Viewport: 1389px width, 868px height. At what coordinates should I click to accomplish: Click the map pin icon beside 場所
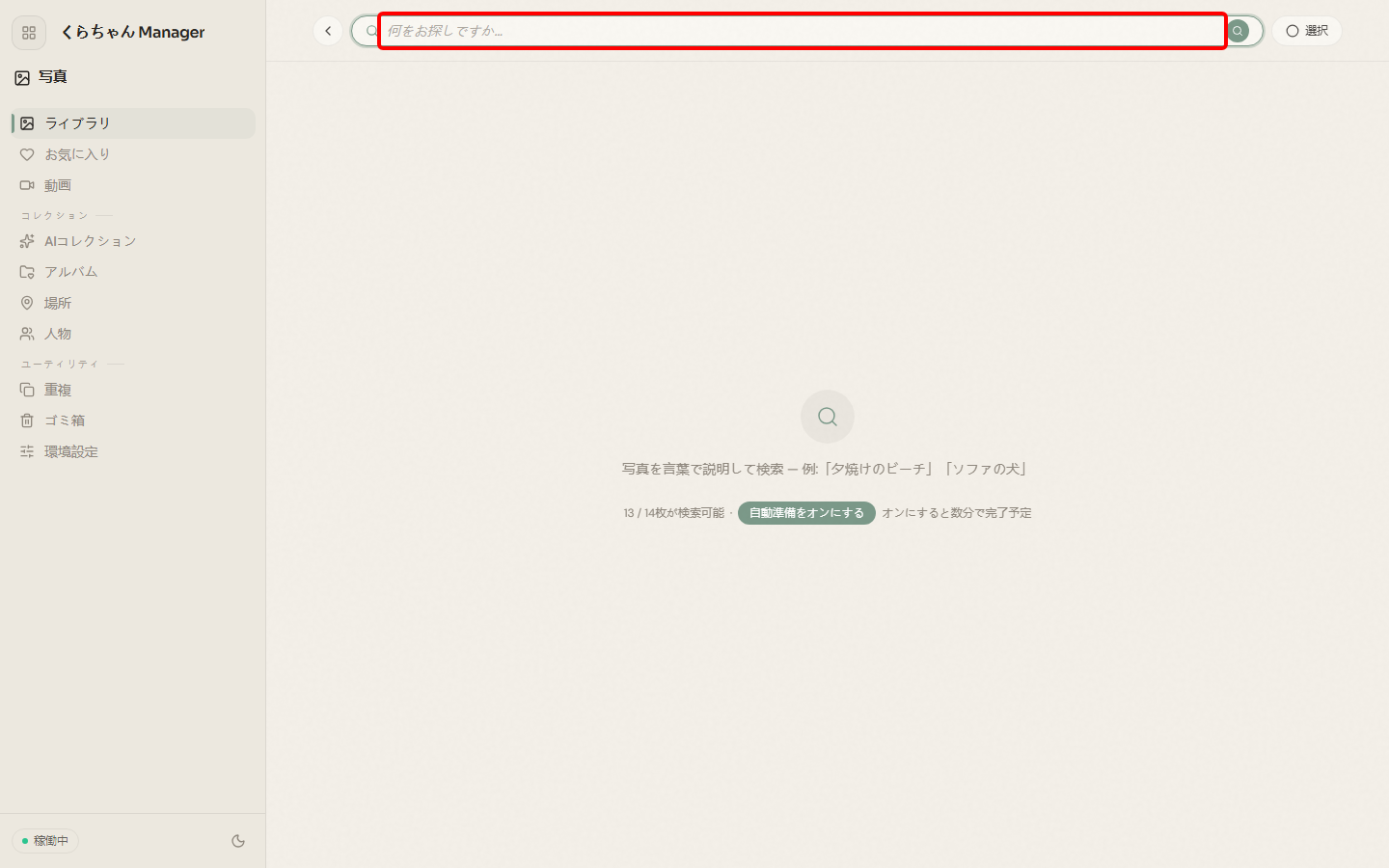click(27, 303)
